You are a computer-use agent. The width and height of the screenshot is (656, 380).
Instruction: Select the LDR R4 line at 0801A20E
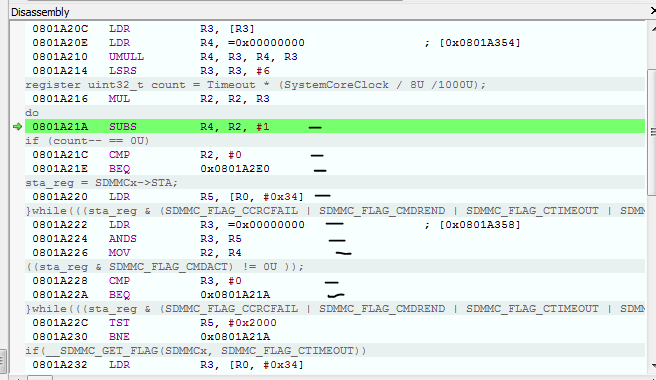tap(335, 43)
